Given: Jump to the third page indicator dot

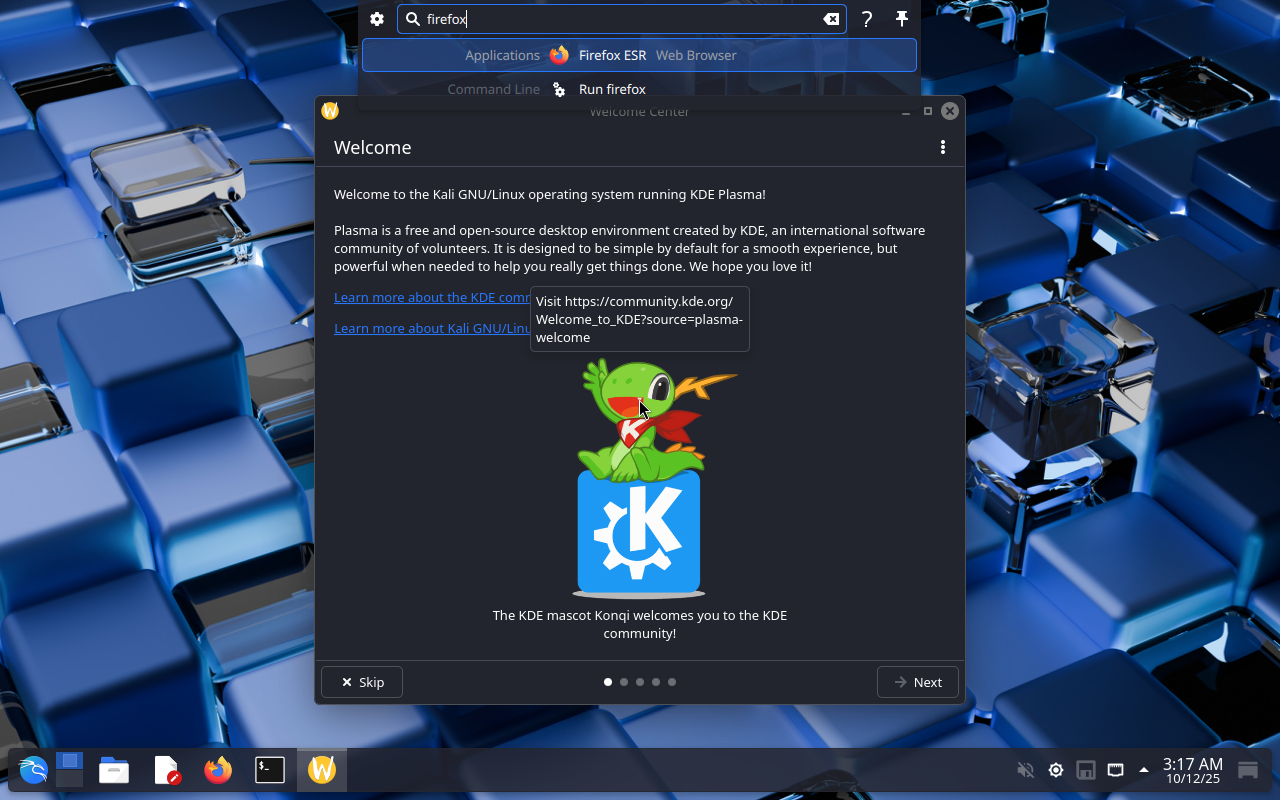Looking at the screenshot, I should pyautogui.click(x=640, y=682).
